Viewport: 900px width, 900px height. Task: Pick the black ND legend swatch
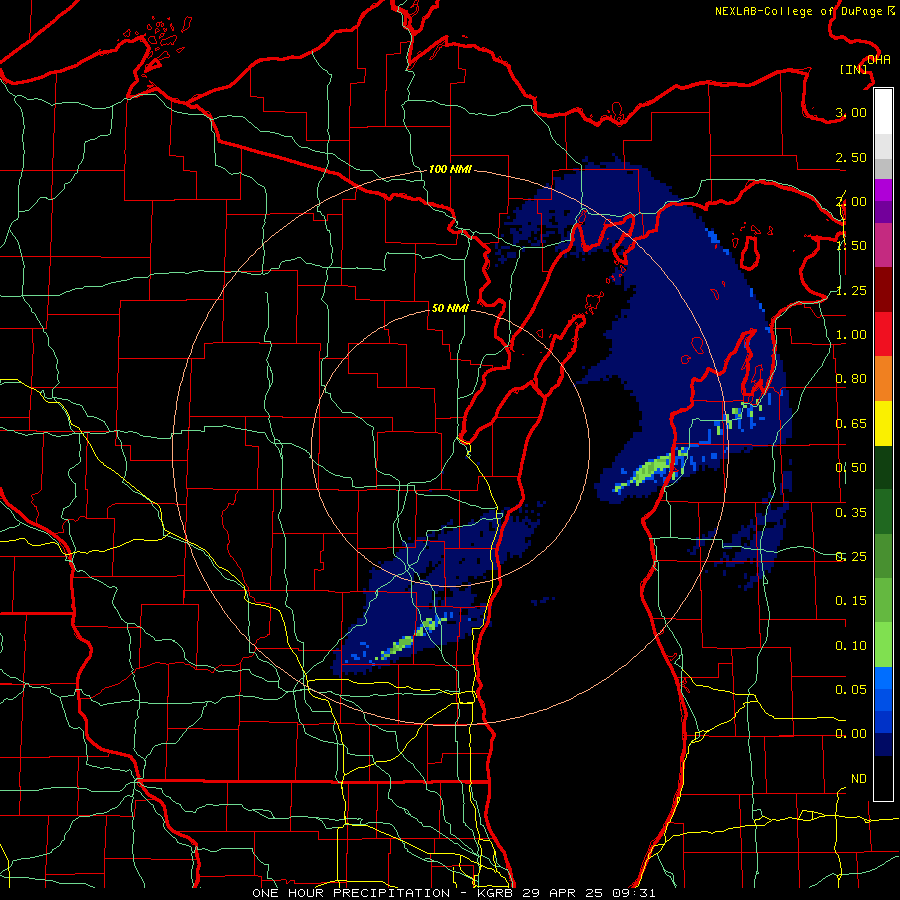click(x=883, y=778)
